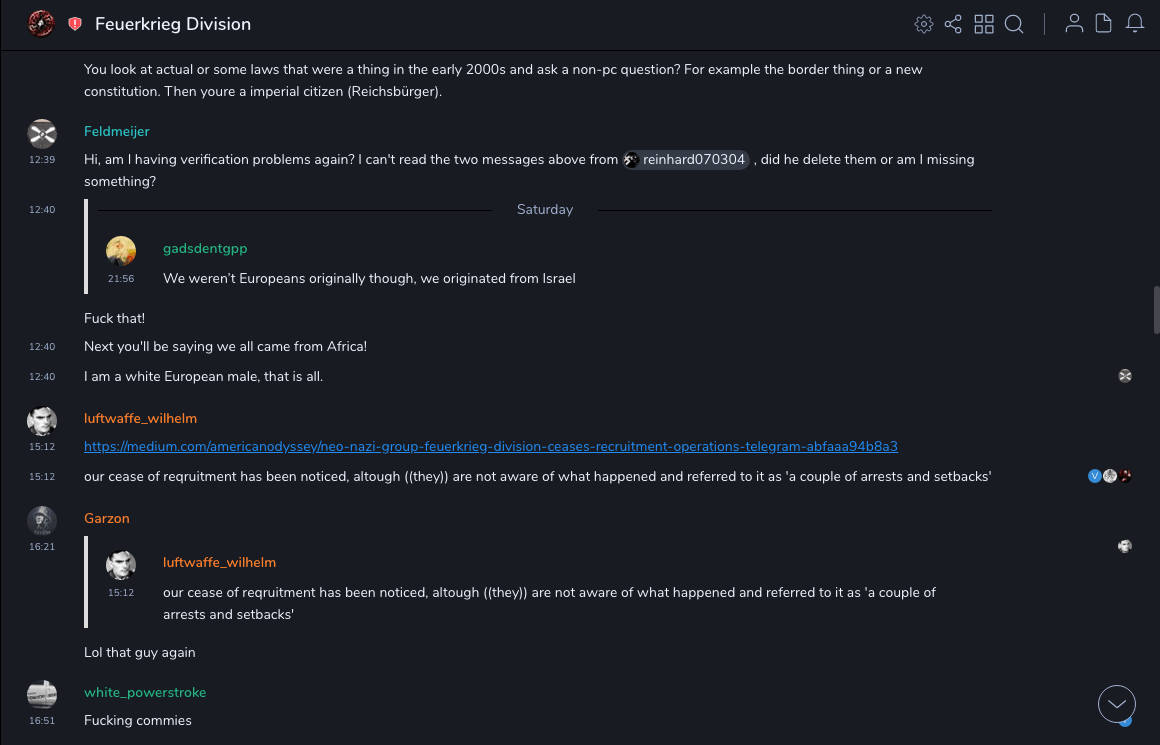Search messages with magnifier icon
1160x745 pixels.
(x=1014, y=24)
